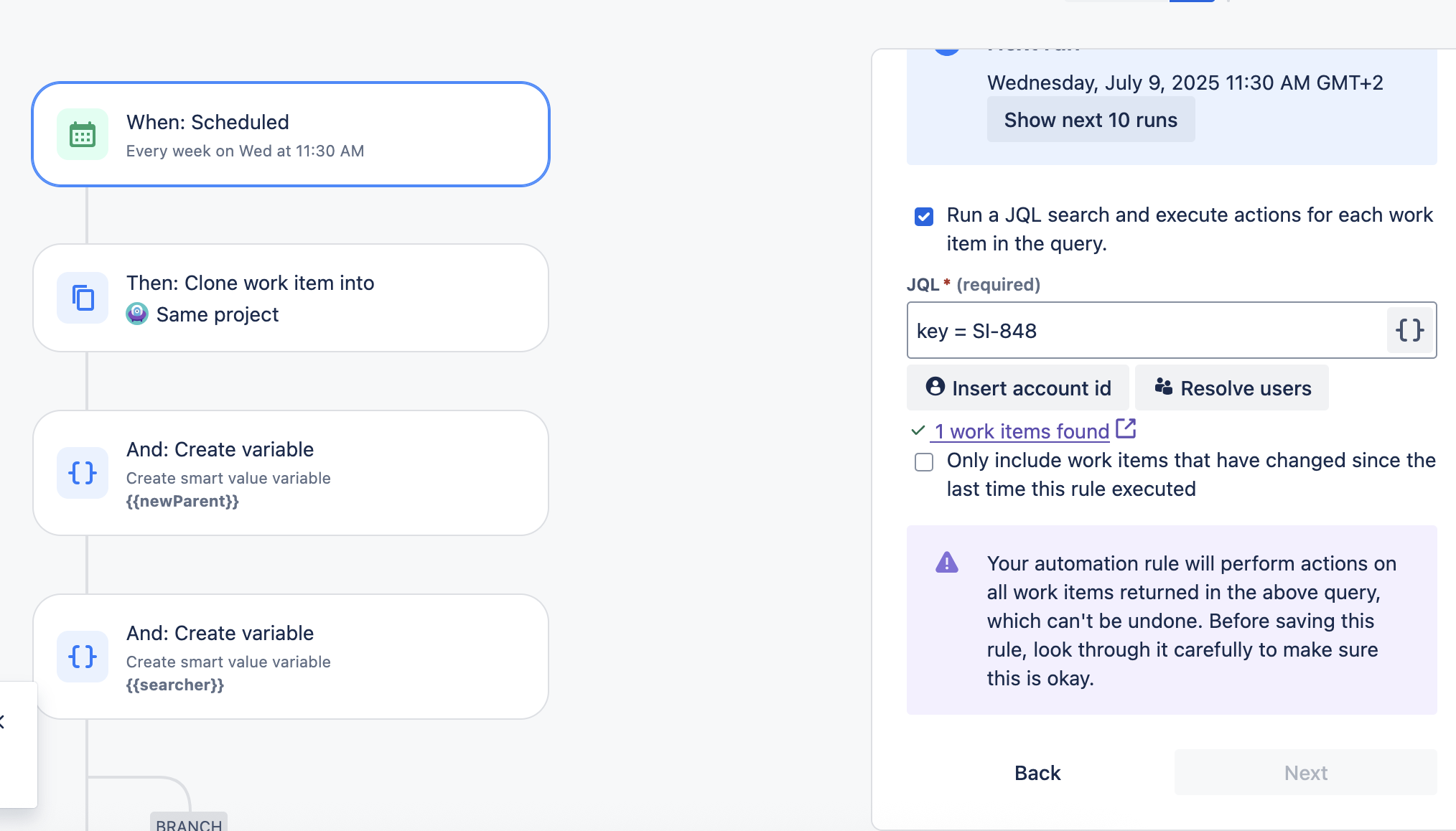Click Show next 10 runs button
Image resolution: width=1456 pixels, height=831 pixels.
tap(1091, 120)
